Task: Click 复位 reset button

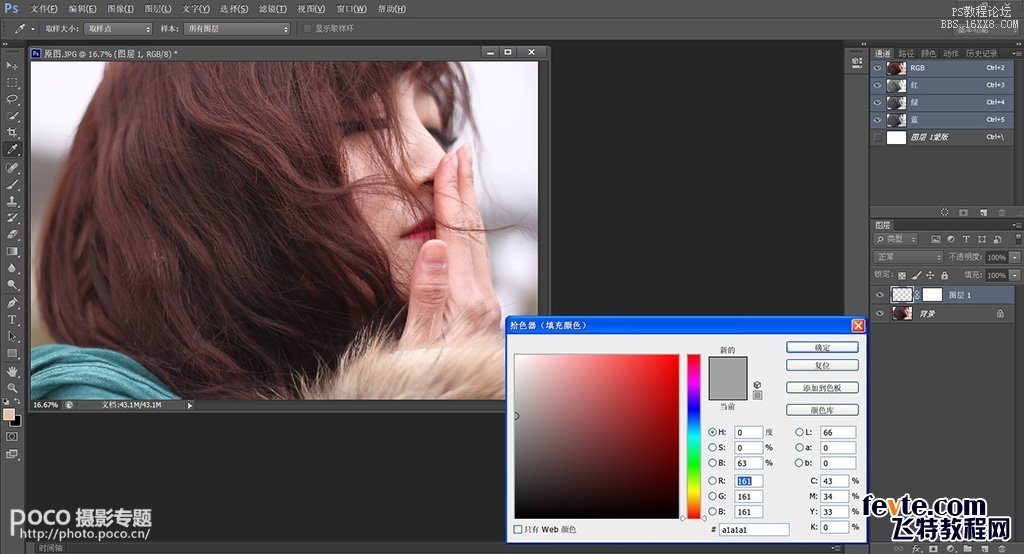Action: point(822,365)
